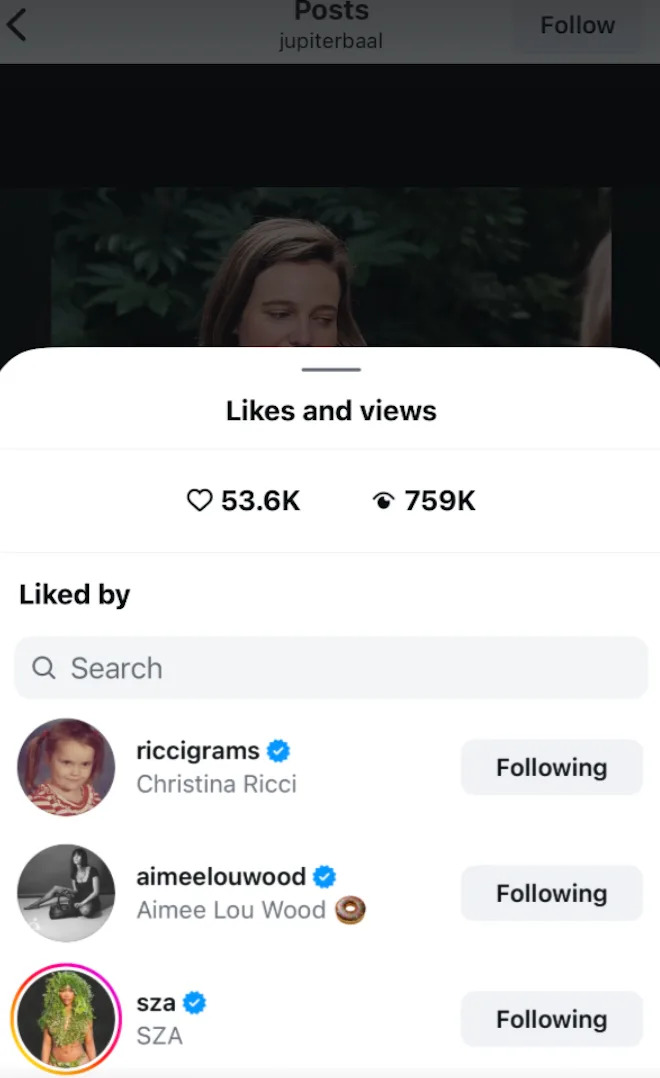Screen dimensions: 660x1078
Task: Toggle Following for aimeelouwood
Action: tap(551, 893)
